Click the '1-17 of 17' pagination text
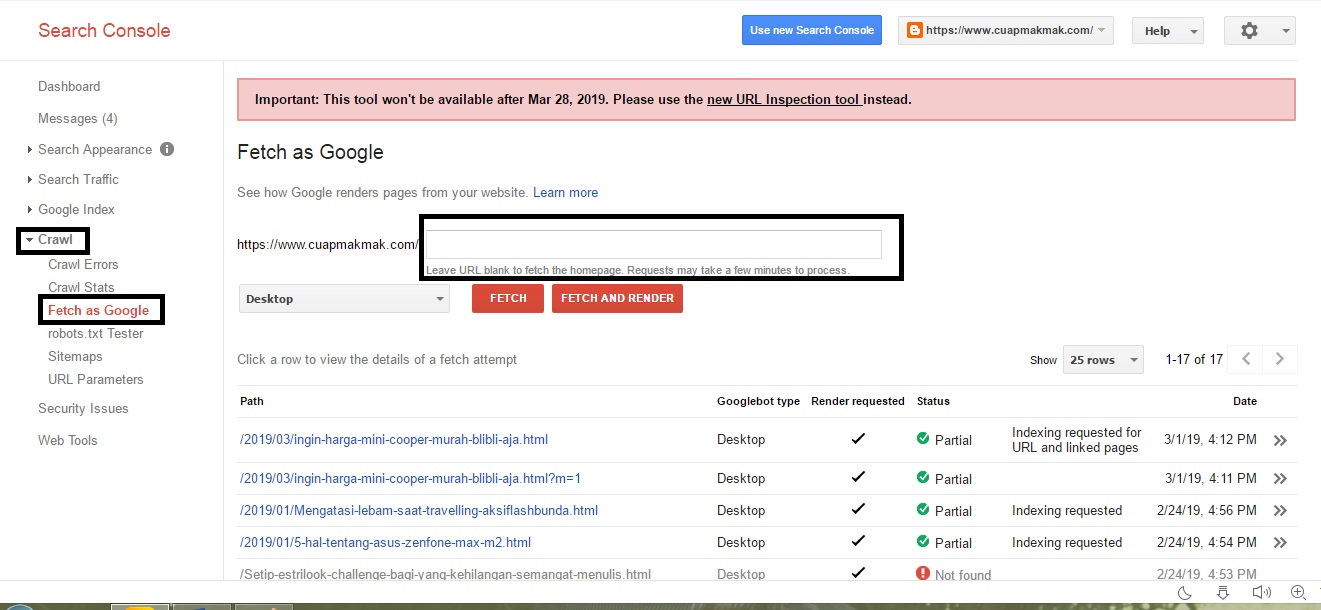 pyautogui.click(x=1194, y=359)
